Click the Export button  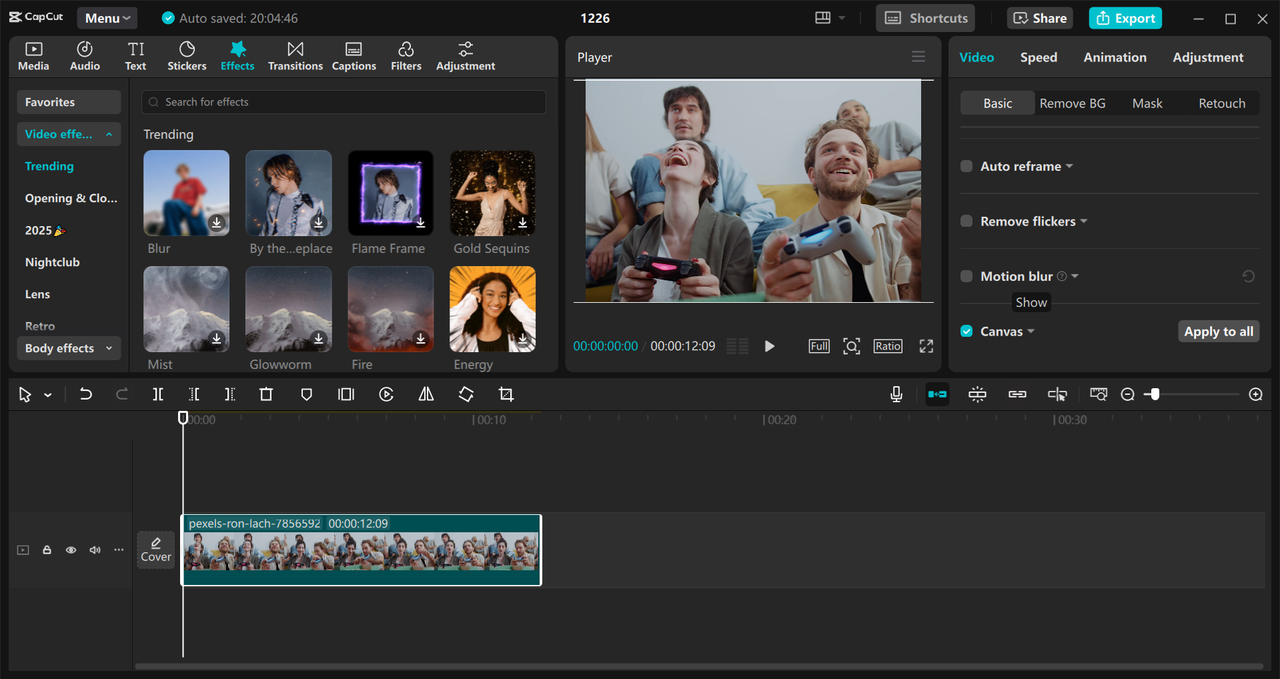(1125, 18)
